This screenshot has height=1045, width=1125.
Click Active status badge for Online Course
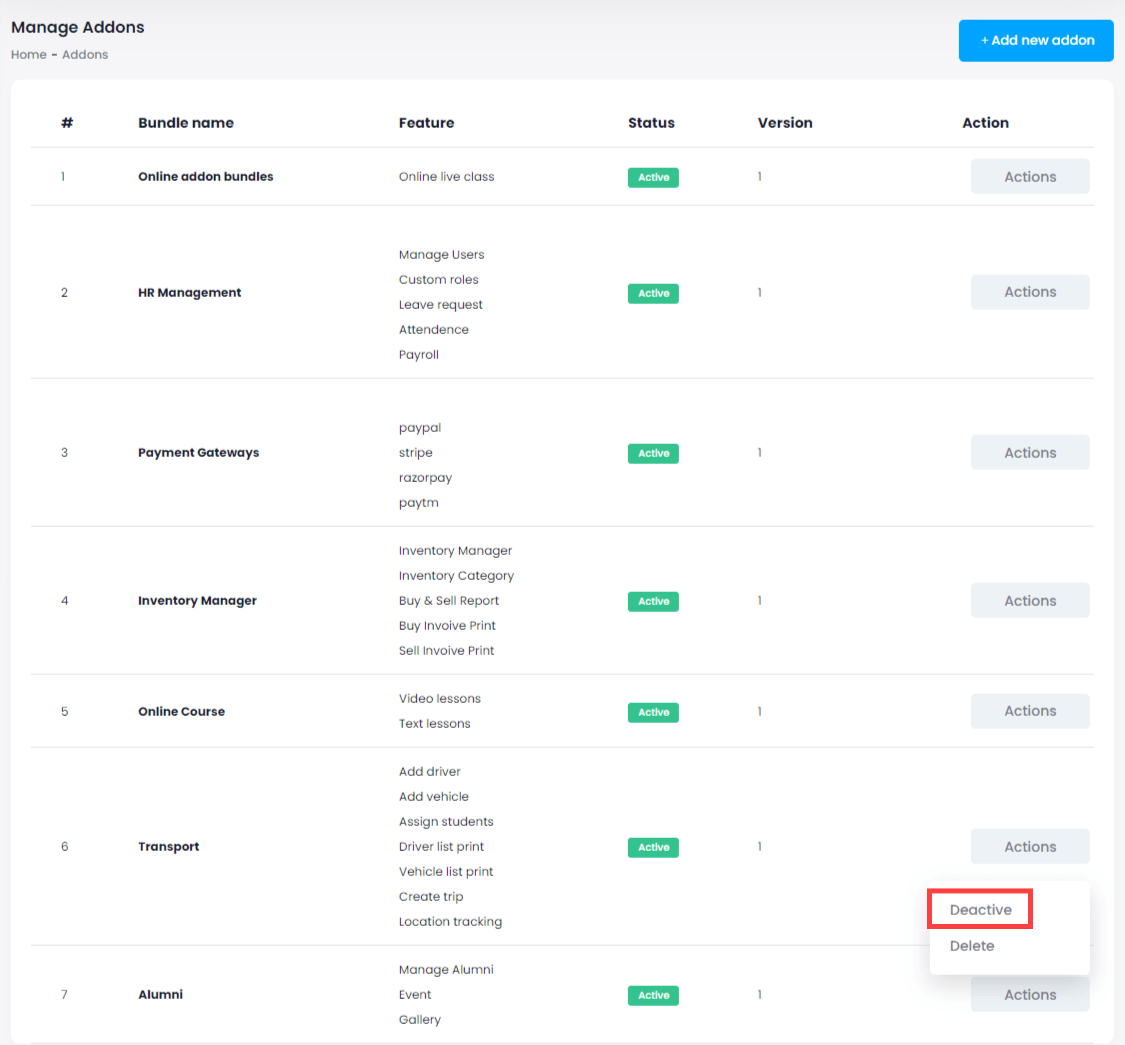tap(653, 712)
